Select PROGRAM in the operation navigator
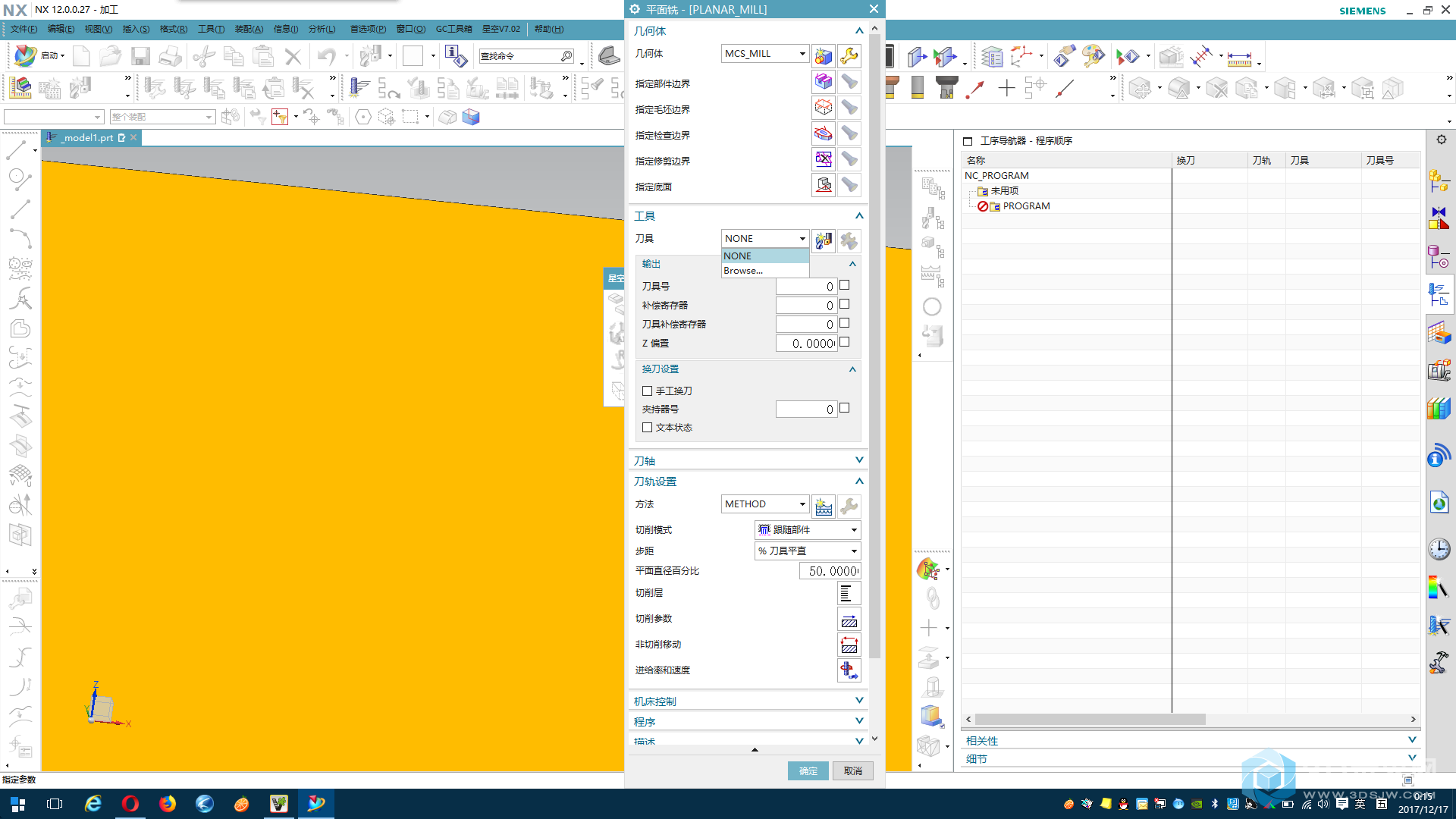The width and height of the screenshot is (1456, 819). coord(1026,206)
